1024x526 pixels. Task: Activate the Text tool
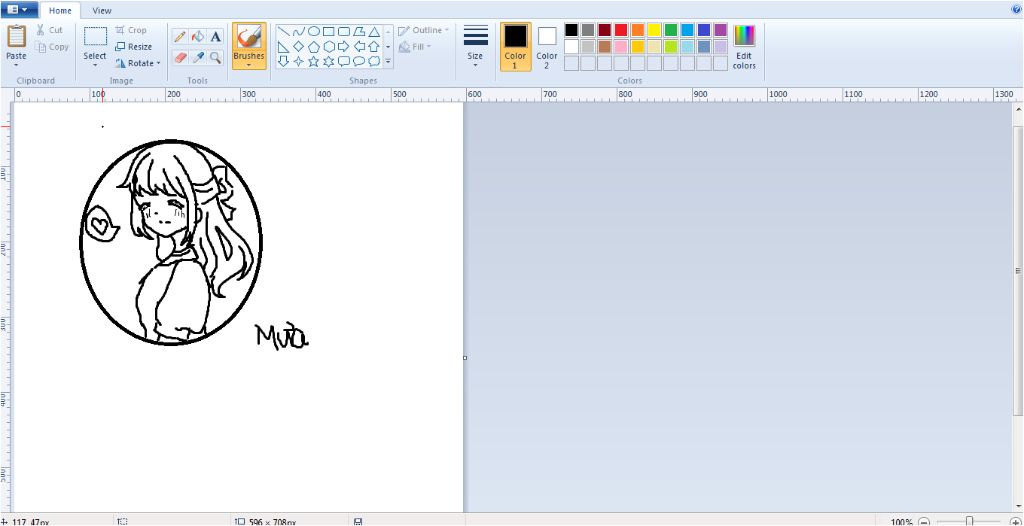tap(216, 37)
